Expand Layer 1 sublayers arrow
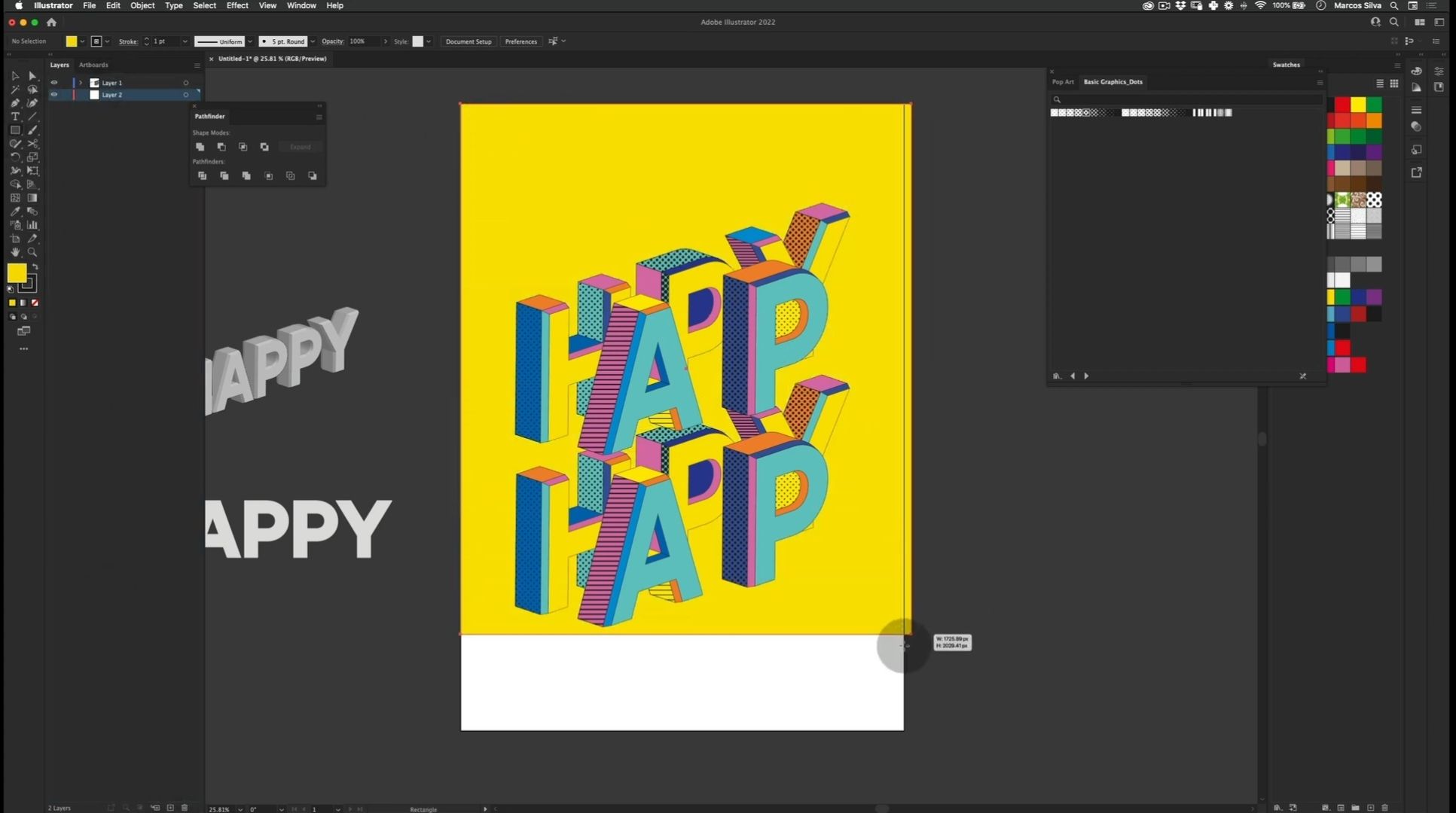This screenshot has height=813, width=1456. (x=81, y=83)
